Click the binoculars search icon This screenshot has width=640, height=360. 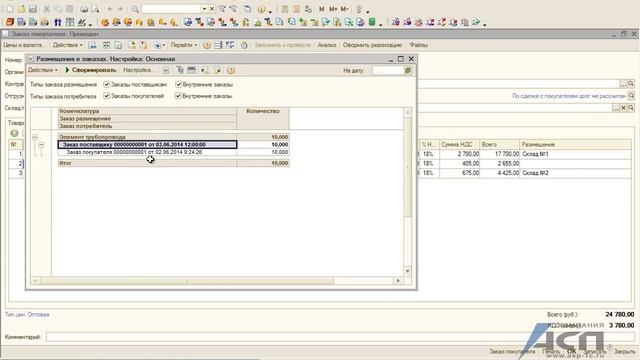point(58,22)
